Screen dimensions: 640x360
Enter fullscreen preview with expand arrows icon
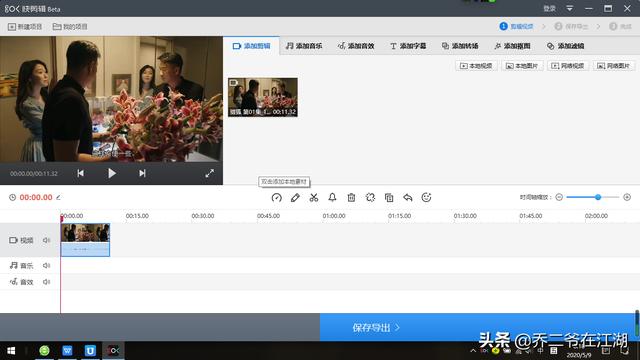[x=209, y=173]
